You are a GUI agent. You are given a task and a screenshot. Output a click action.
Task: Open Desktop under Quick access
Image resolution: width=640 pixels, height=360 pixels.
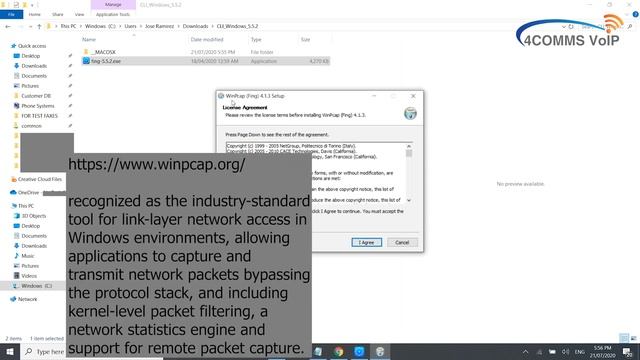point(31,56)
